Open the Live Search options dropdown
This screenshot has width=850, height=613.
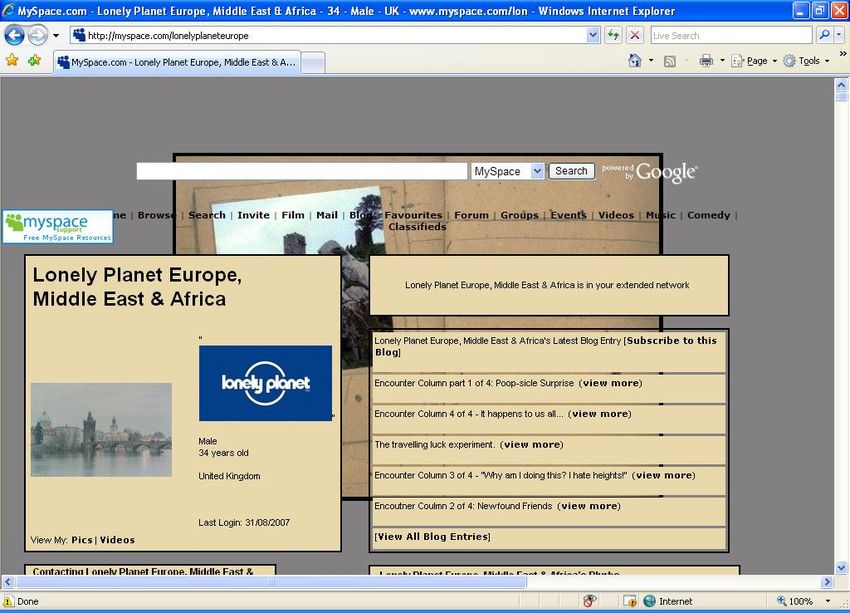(839, 36)
